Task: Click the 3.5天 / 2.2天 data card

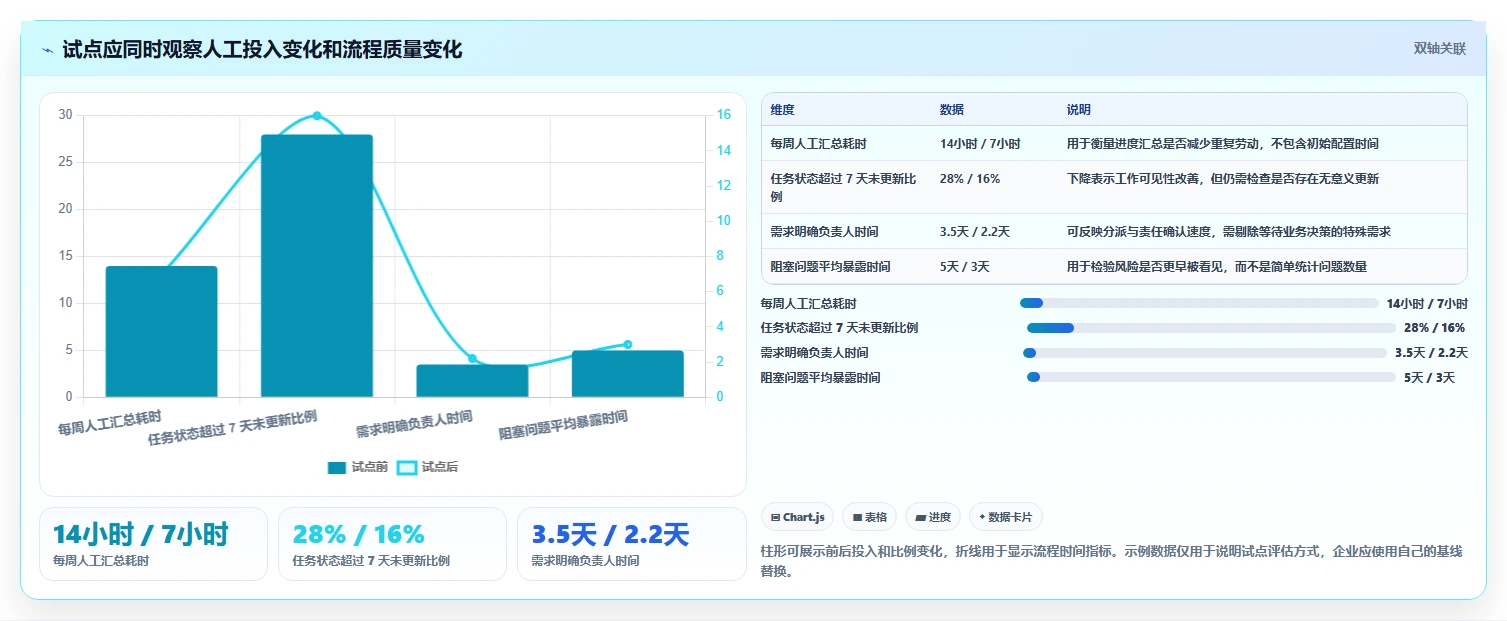Action: [631, 544]
